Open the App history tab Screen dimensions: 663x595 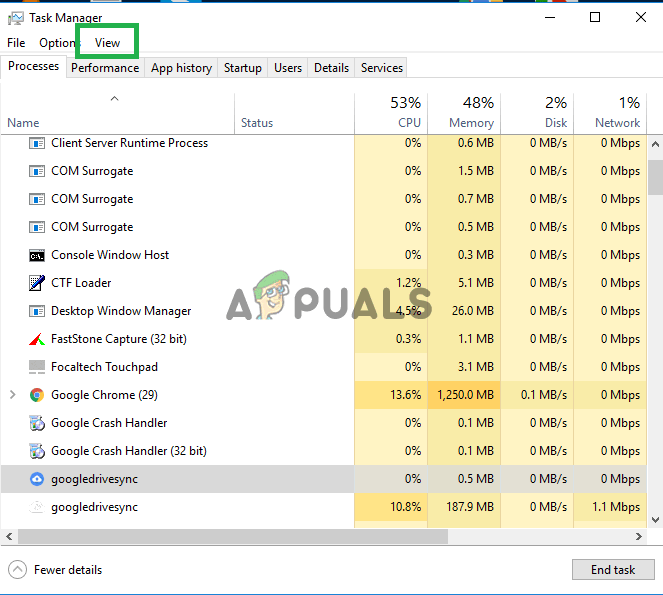click(181, 68)
